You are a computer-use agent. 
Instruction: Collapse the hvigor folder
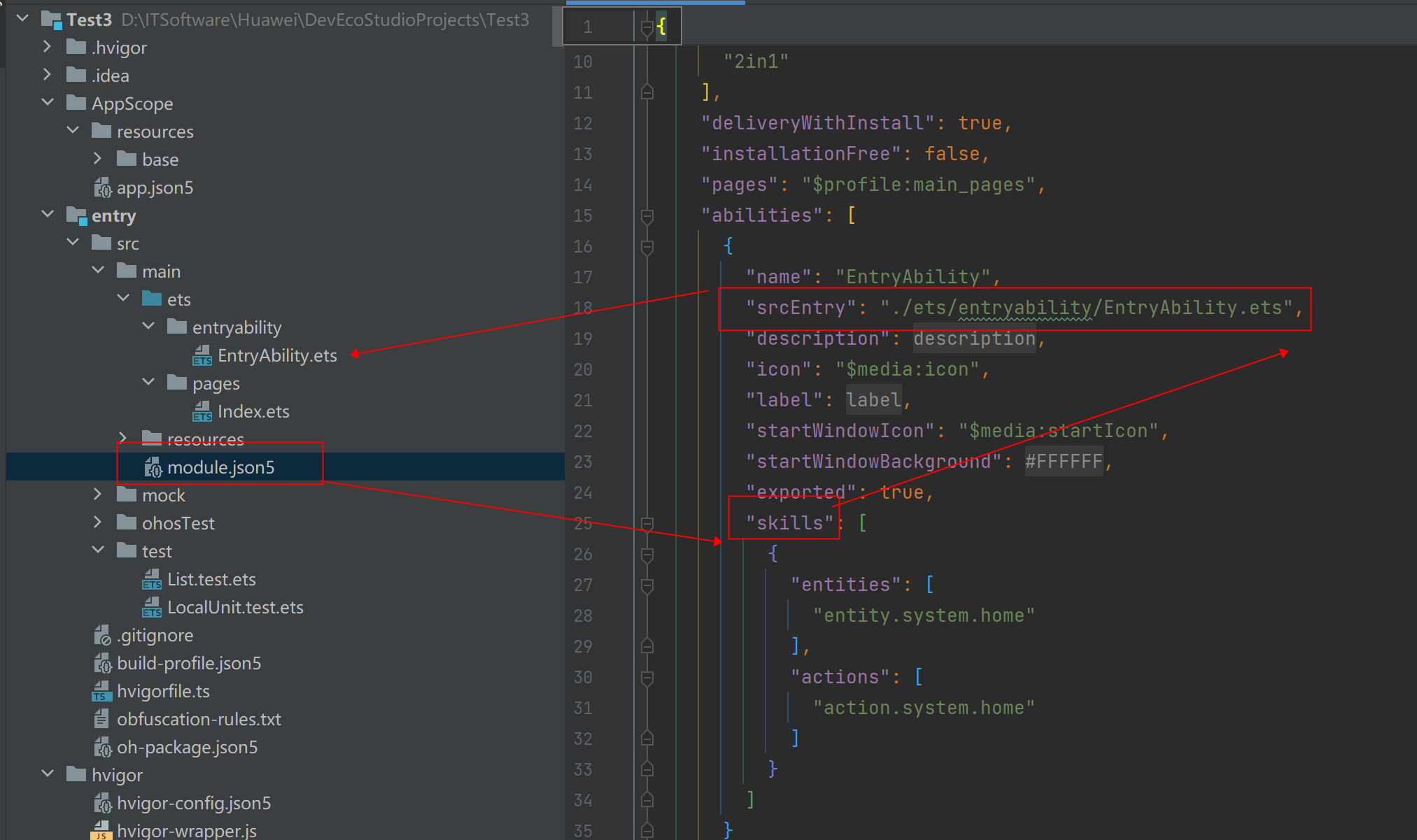pos(48,774)
